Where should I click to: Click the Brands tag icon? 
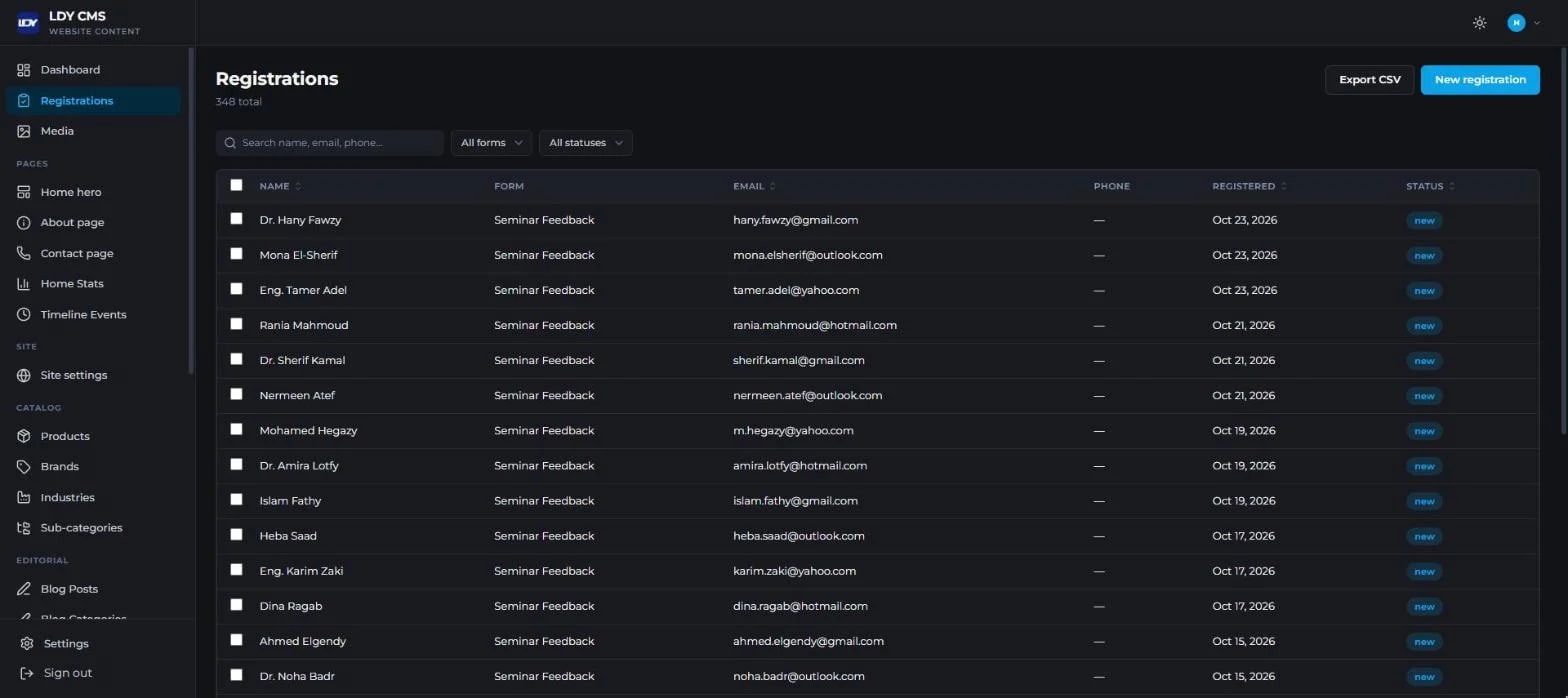pyautogui.click(x=24, y=467)
